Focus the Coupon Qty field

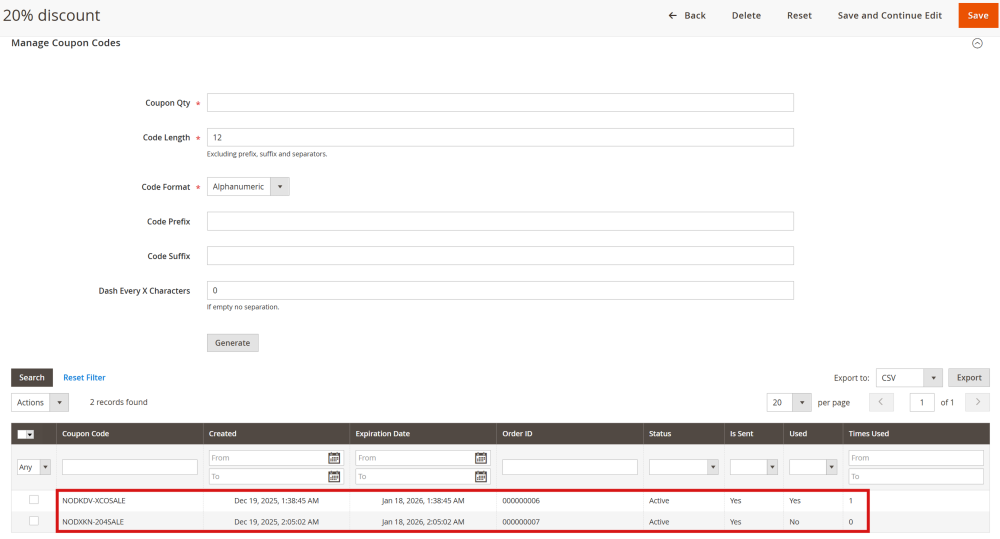click(500, 103)
